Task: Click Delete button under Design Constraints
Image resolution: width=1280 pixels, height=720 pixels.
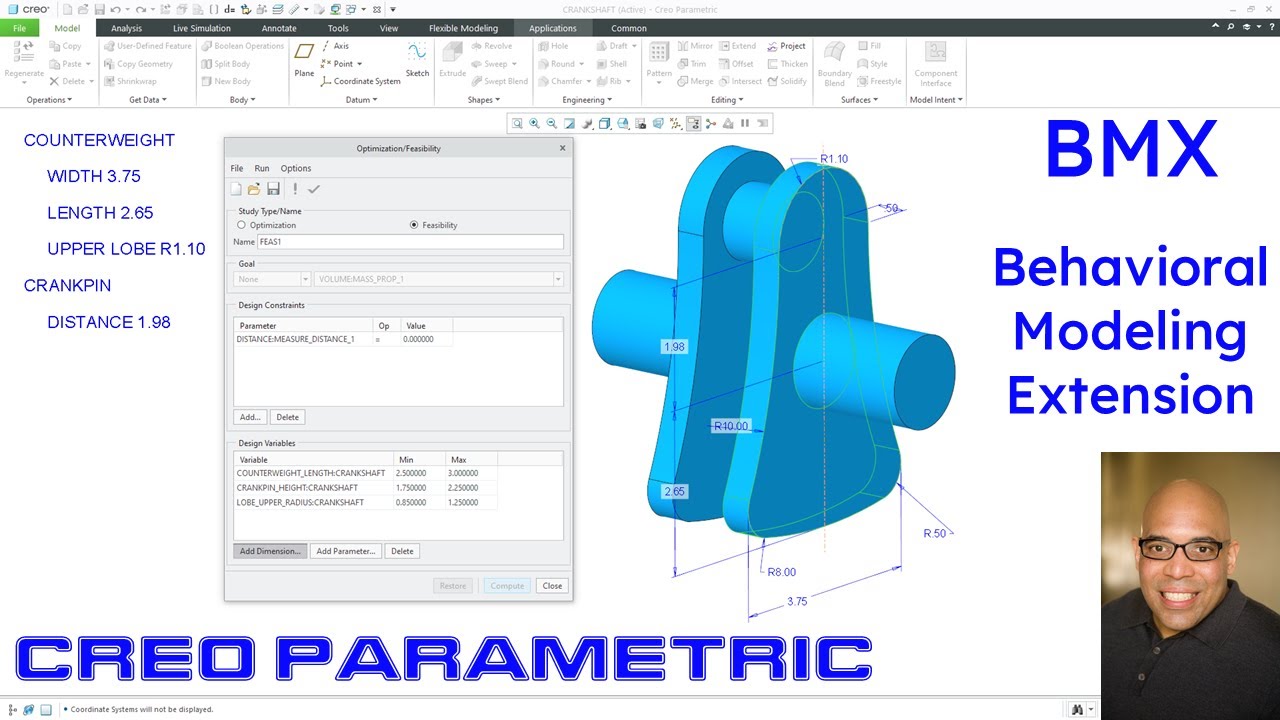Action: (x=287, y=417)
